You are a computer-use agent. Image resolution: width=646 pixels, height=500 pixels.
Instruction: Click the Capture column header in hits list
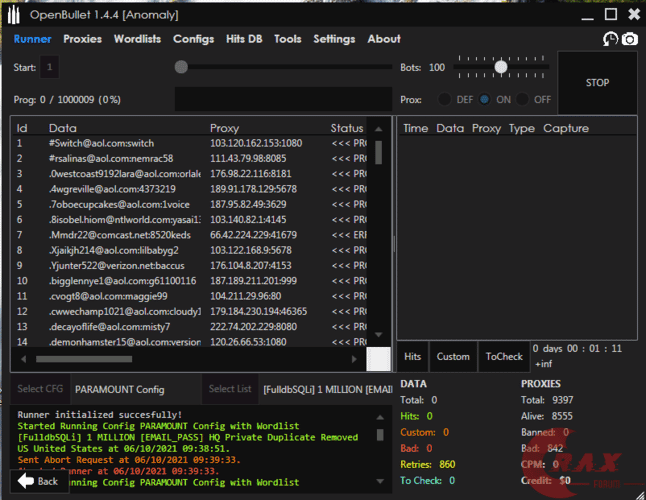point(566,128)
